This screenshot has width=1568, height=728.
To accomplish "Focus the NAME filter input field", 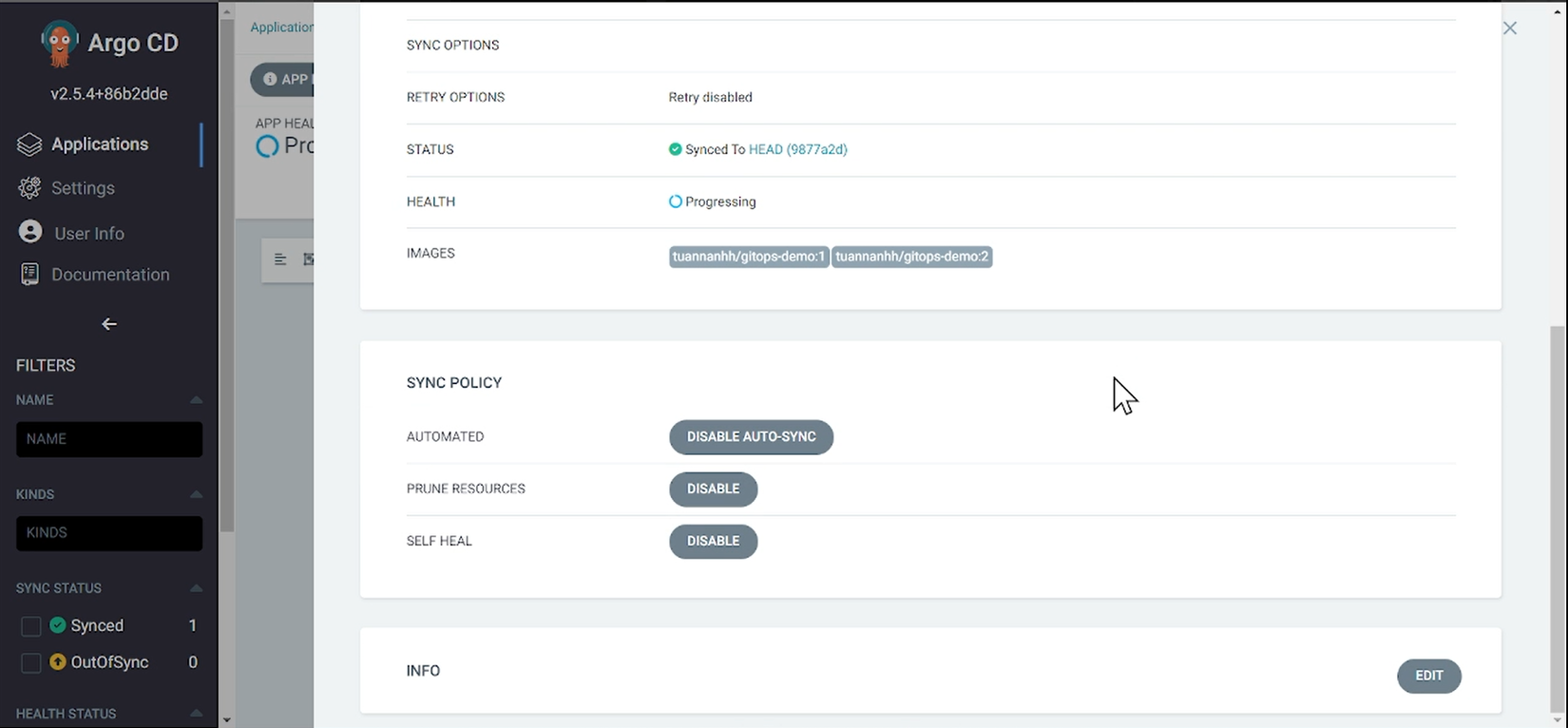I will [x=109, y=439].
